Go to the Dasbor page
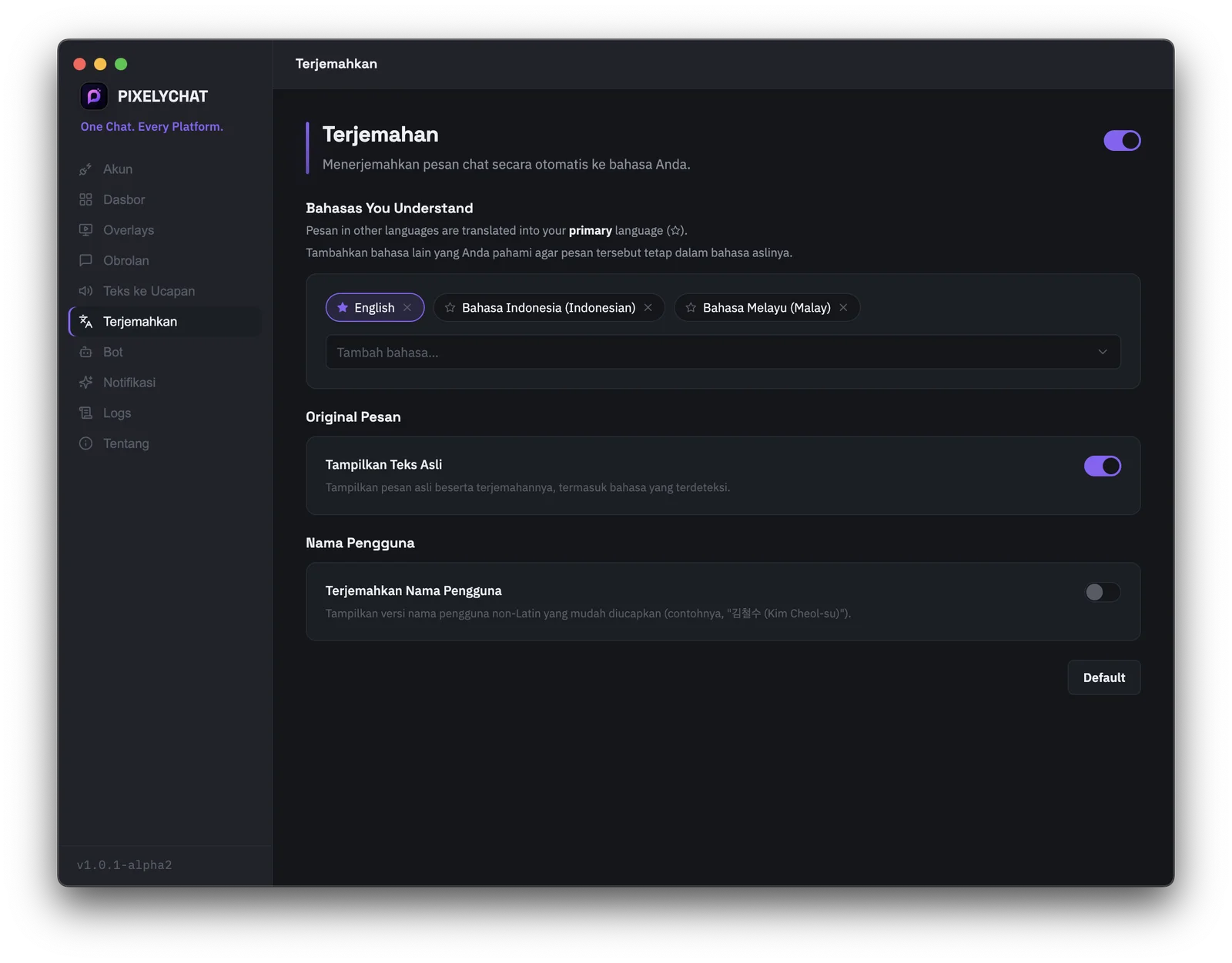 pos(165,199)
